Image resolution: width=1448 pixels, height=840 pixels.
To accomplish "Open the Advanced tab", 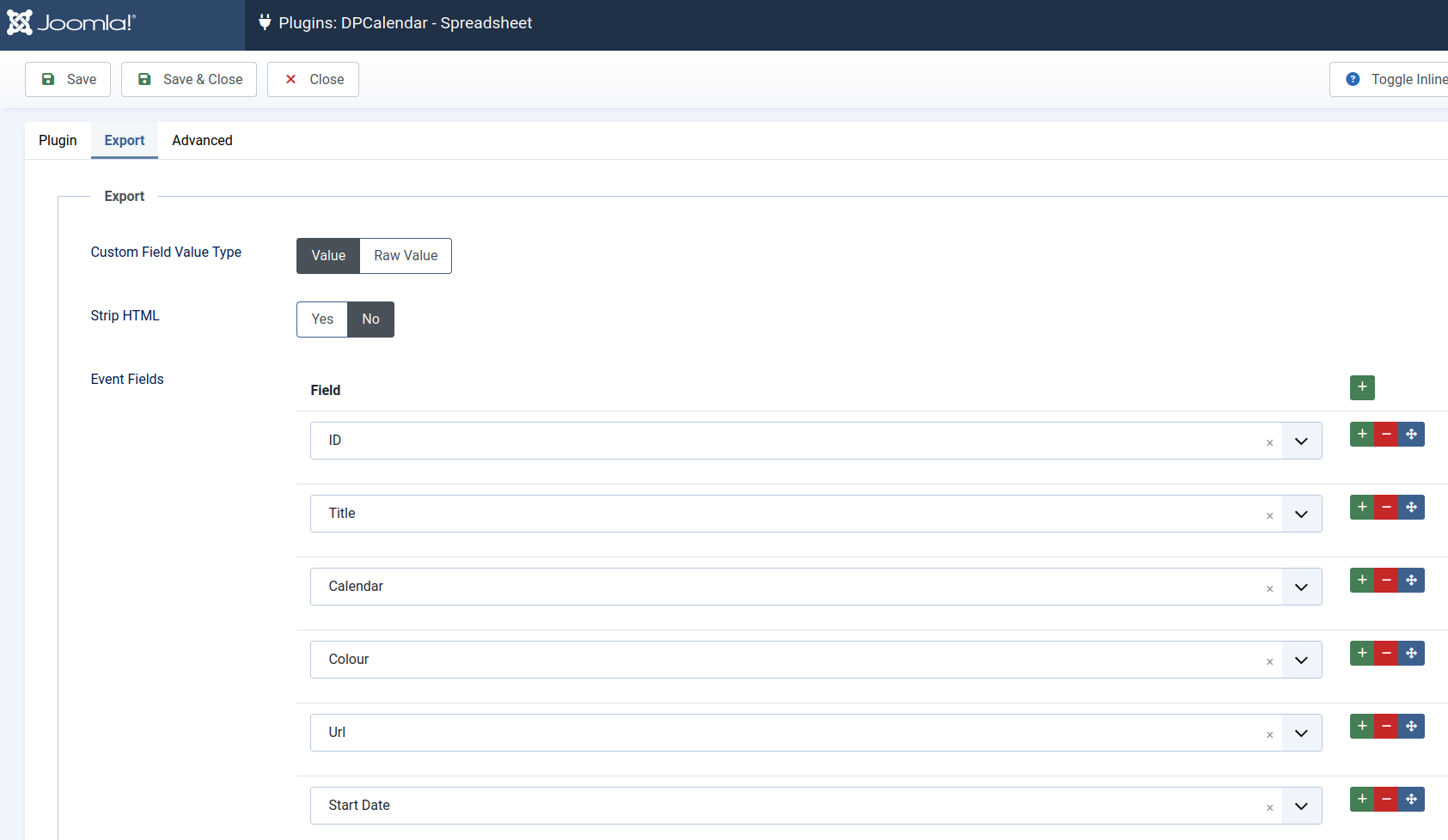I will (202, 141).
